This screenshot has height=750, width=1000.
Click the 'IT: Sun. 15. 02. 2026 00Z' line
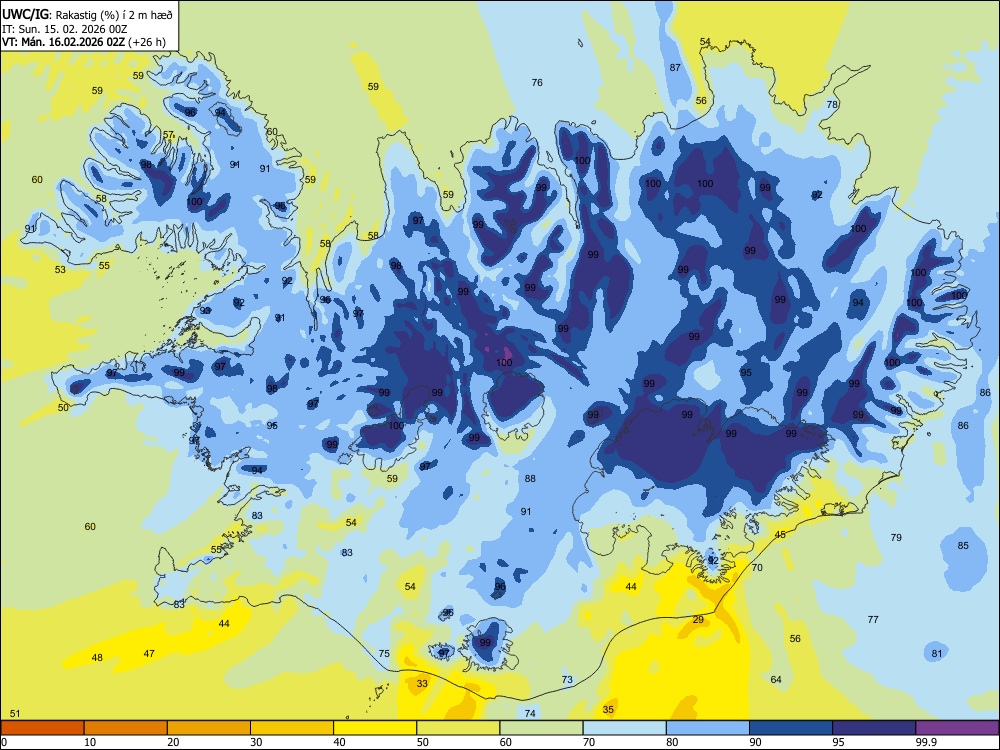pos(65,29)
